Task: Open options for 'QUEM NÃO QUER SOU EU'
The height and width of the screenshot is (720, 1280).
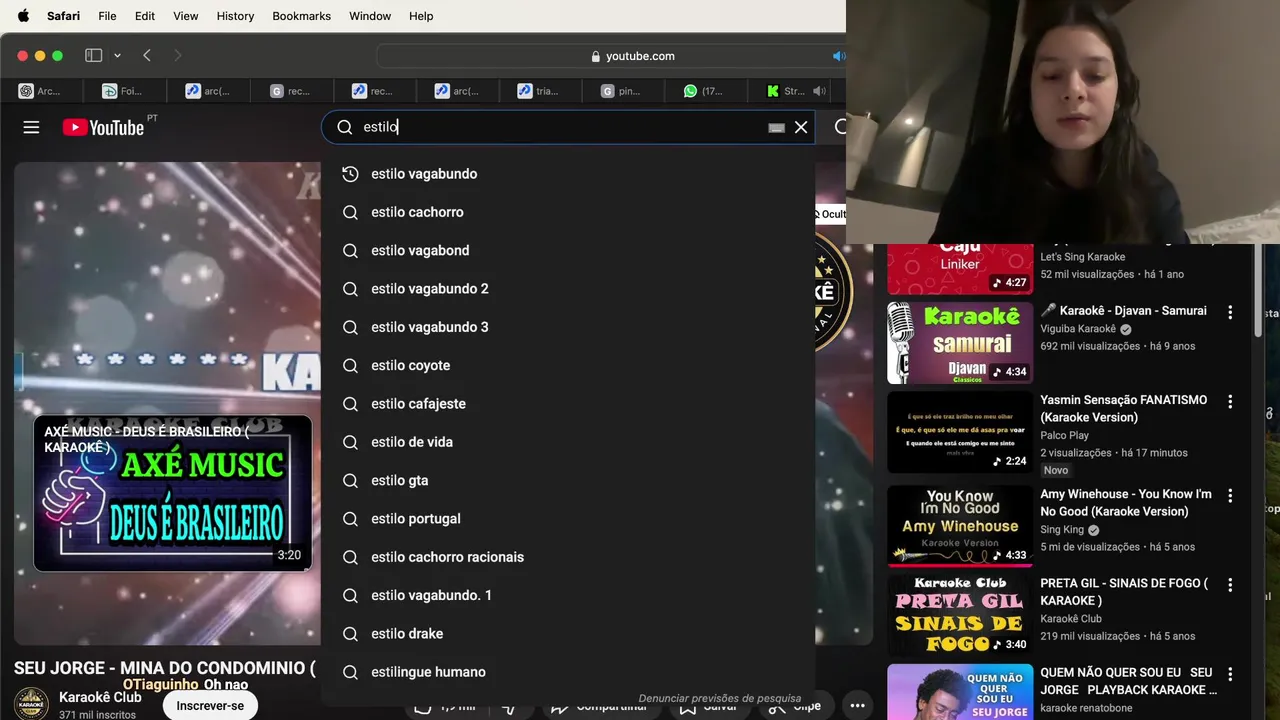Action: (x=1230, y=674)
